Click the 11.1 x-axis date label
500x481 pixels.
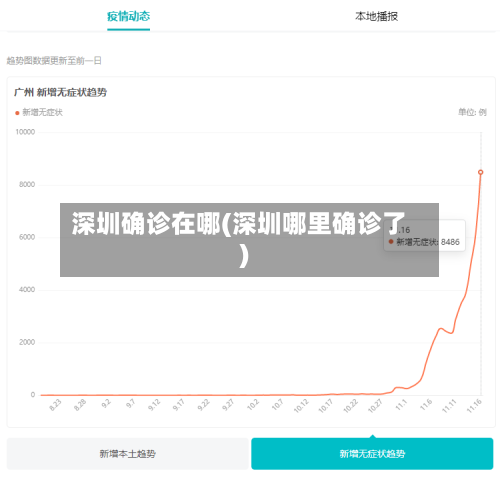401,405
